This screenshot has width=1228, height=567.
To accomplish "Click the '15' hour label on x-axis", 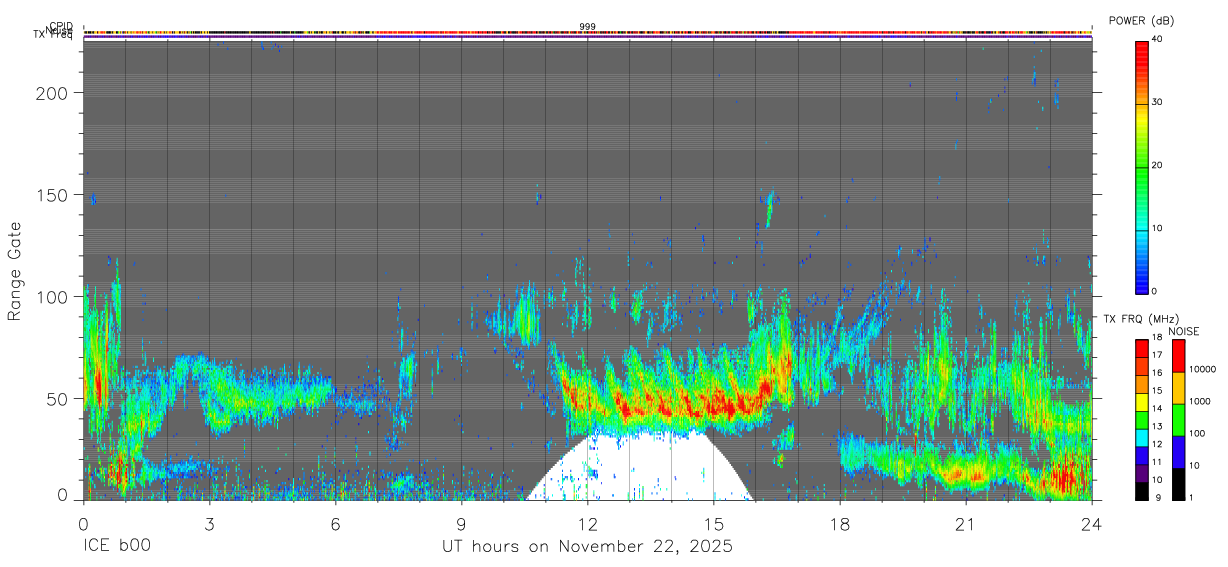I will (x=714, y=524).
